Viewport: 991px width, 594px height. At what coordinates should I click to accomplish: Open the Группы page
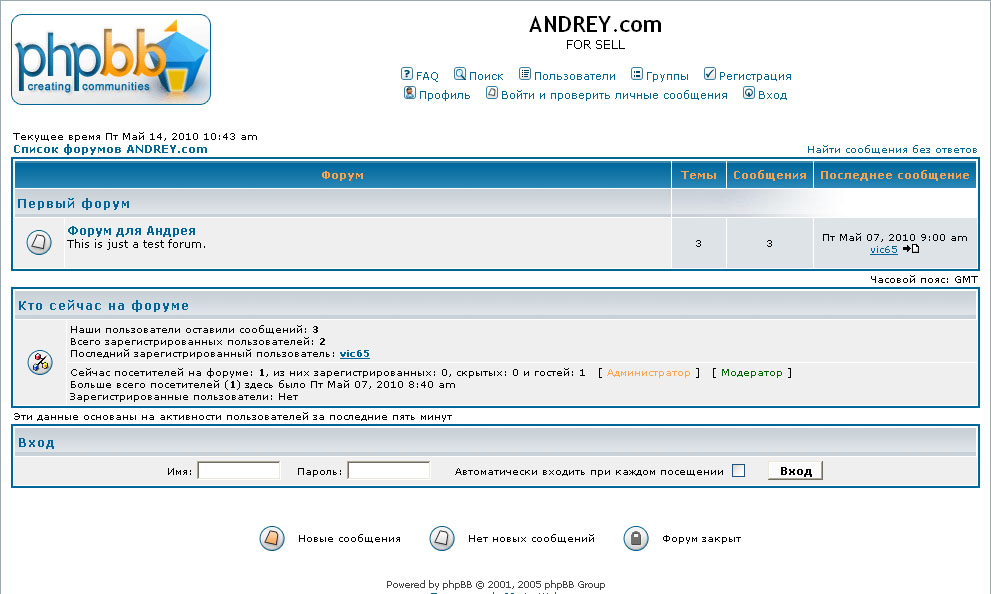[667, 76]
